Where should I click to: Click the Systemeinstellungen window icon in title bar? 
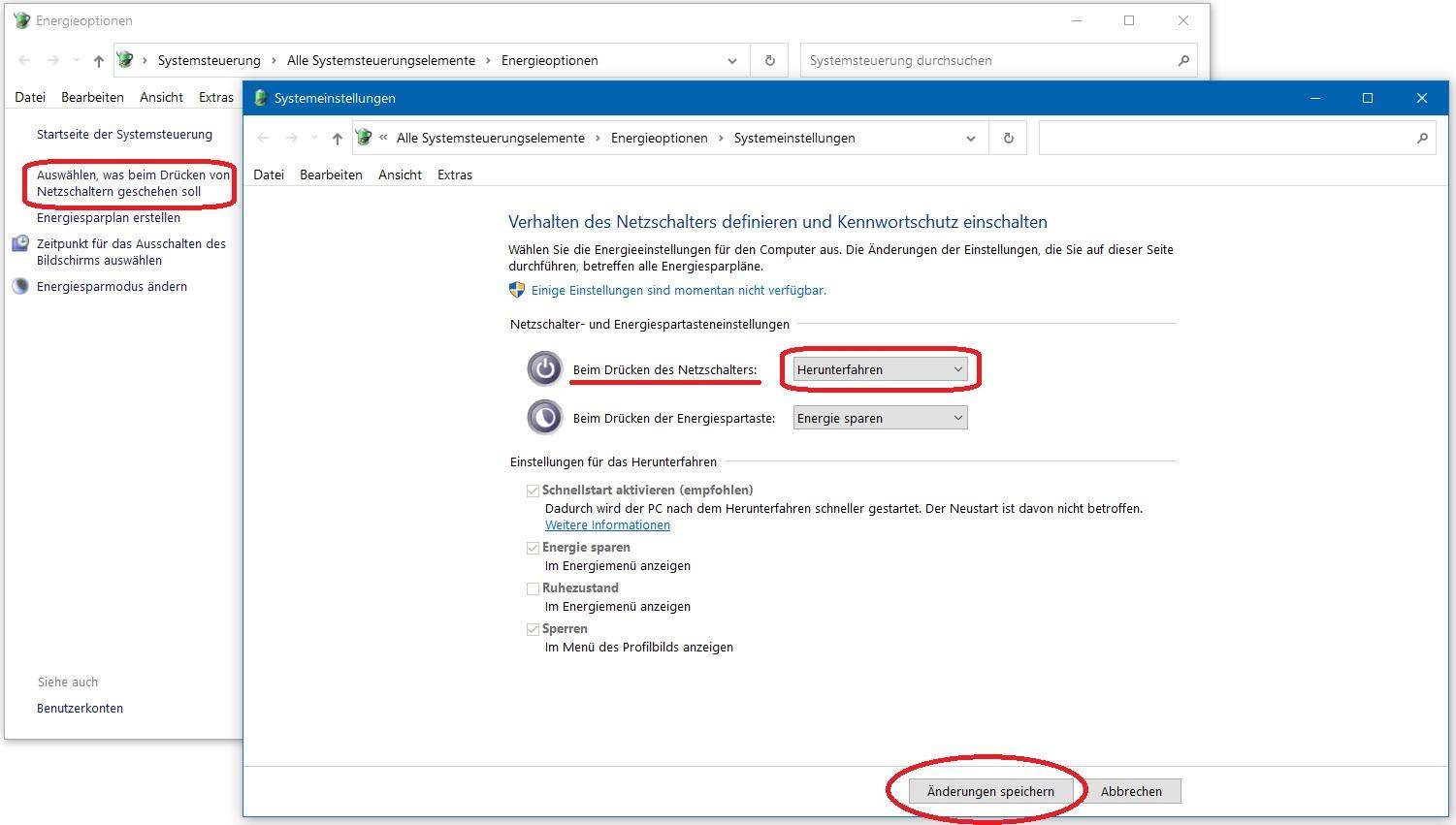260,97
